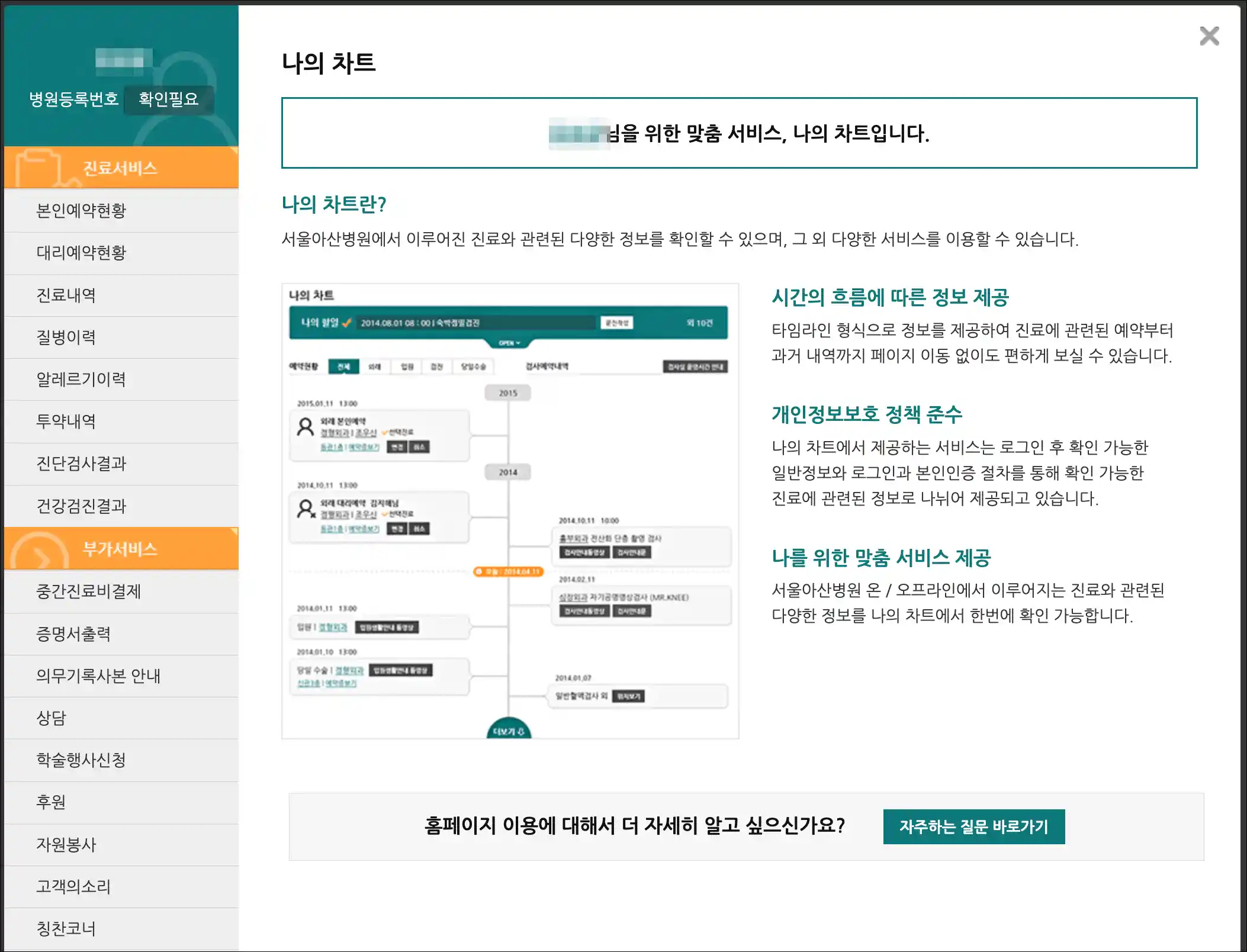Select 진료내역 in the sidebar
The image size is (1247, 952).
(121, 295)
